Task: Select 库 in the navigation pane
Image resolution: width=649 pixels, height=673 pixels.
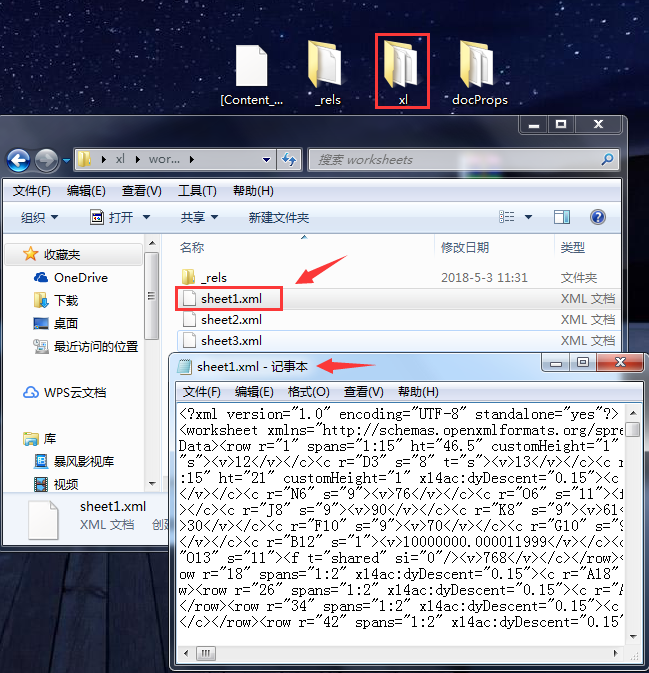Action: pyautogui.click(x=39, y=439)
